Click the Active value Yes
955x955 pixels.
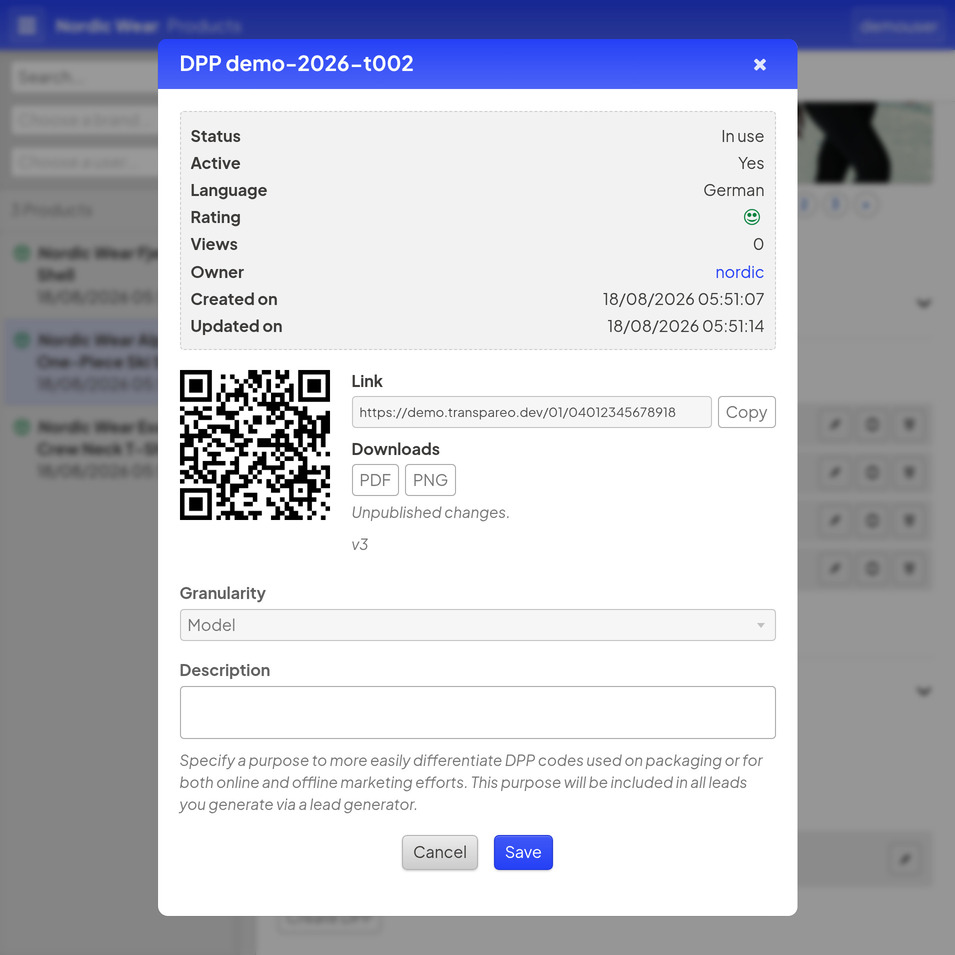750,163
